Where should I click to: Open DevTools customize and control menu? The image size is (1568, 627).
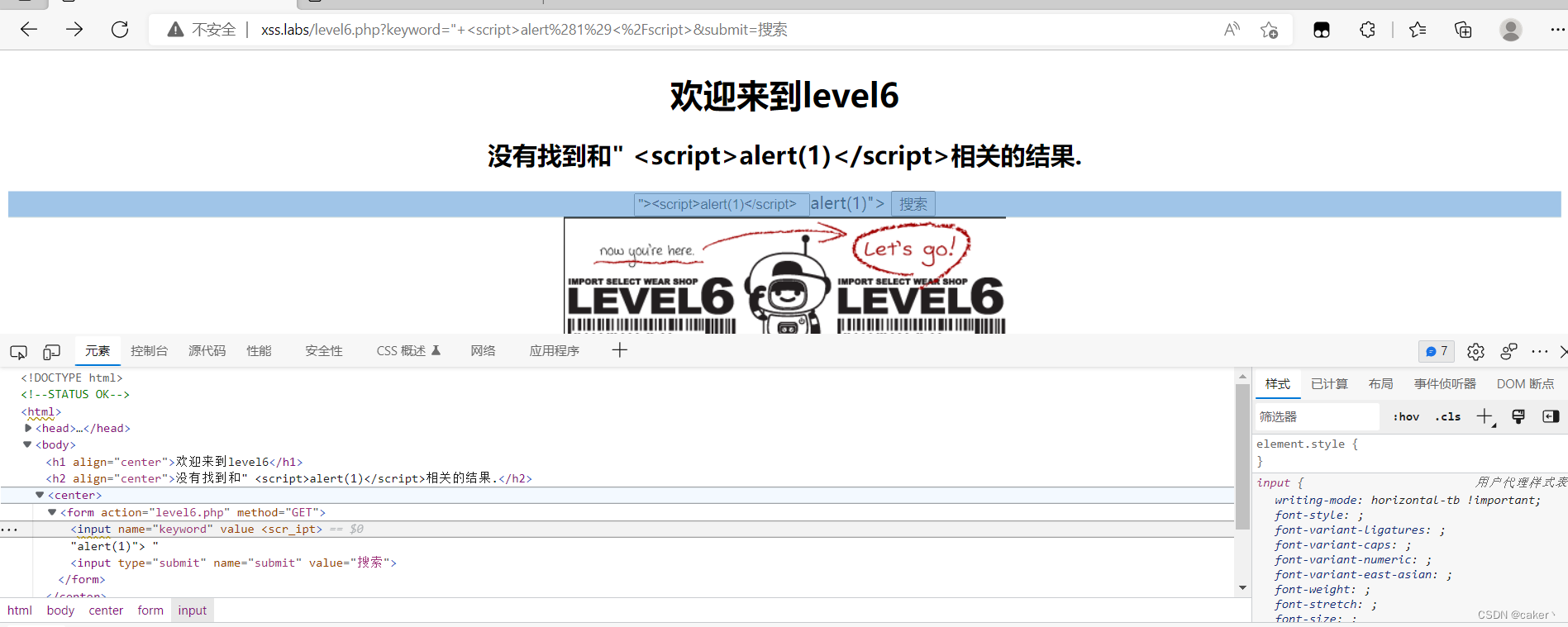pos(1539,351)
